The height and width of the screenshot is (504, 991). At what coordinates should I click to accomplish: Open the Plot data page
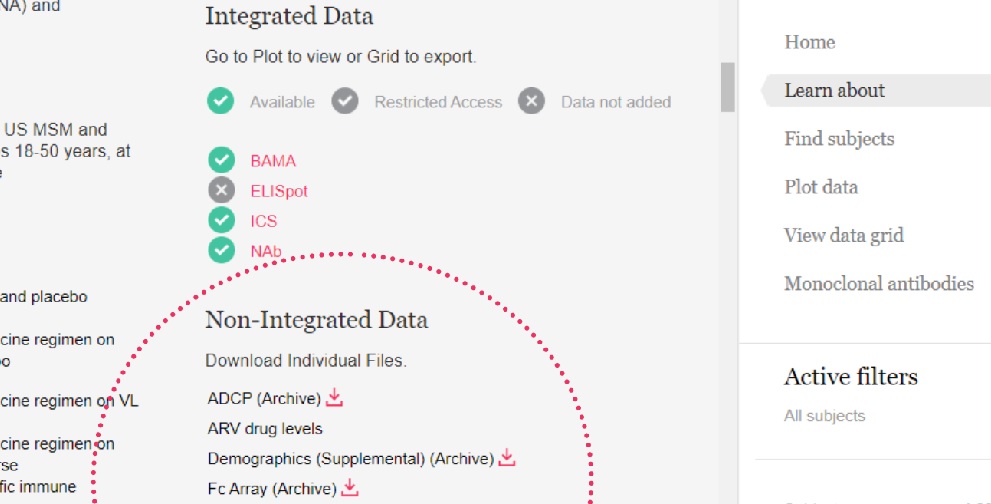pos(821,187)
